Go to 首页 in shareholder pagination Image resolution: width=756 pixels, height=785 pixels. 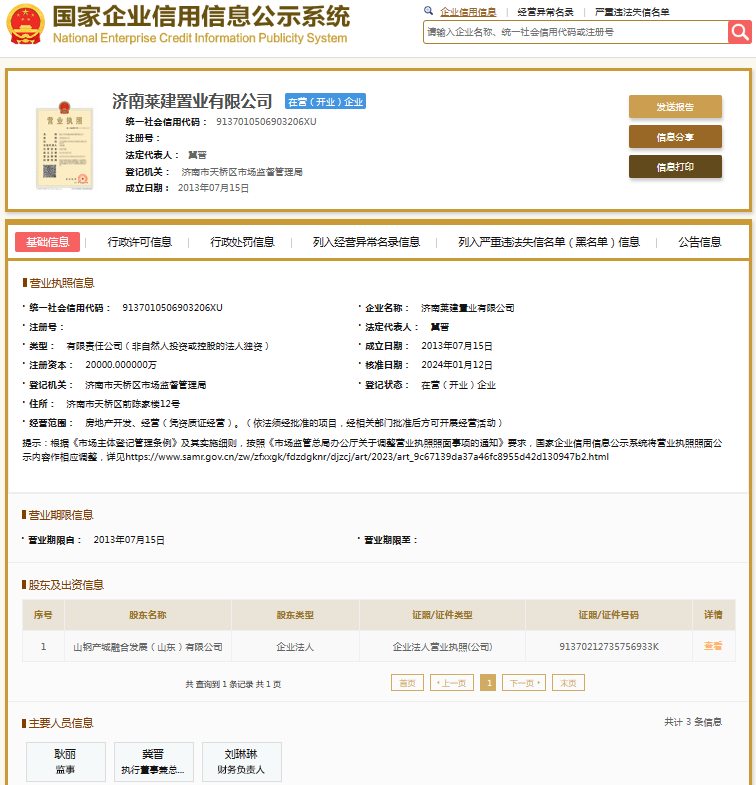click(407, 683)
